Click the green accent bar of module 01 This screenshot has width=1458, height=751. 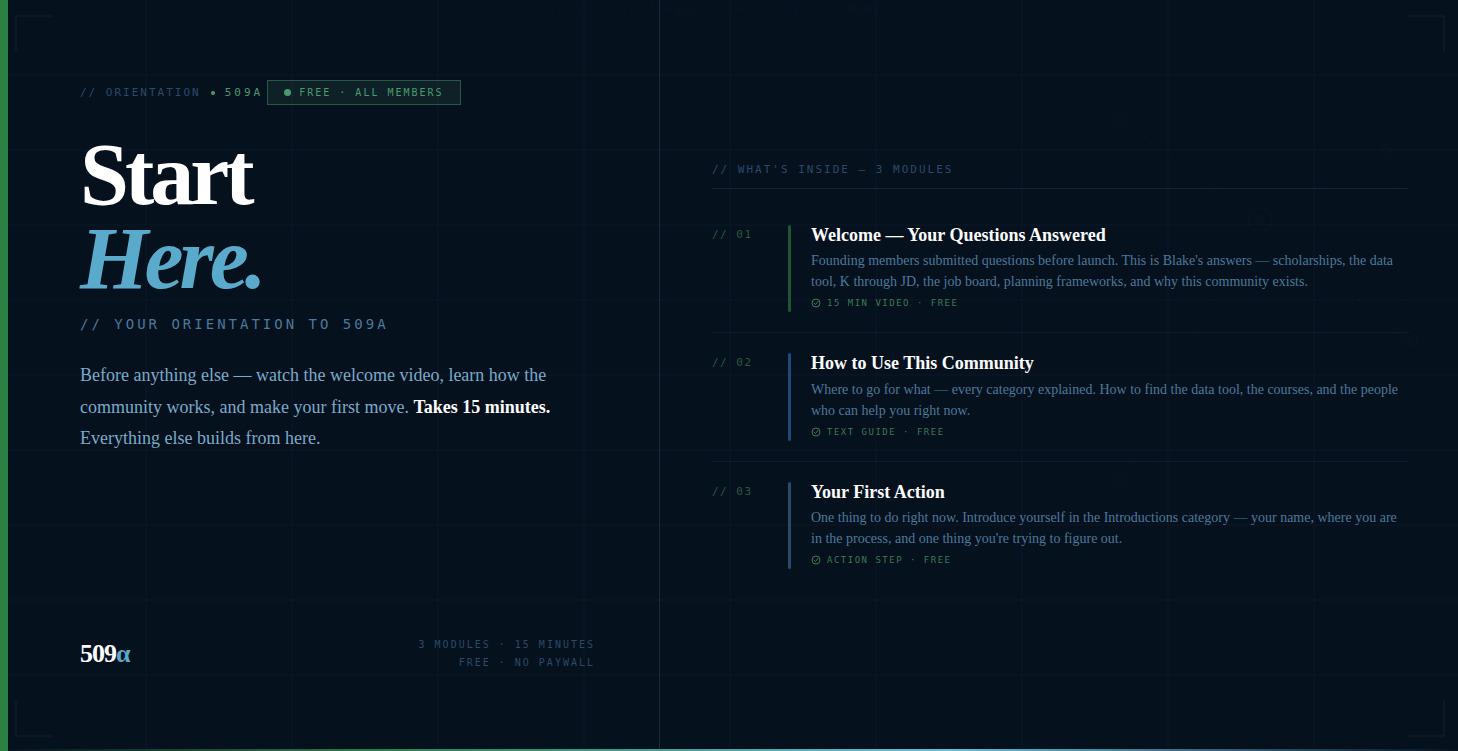point(789,268)
